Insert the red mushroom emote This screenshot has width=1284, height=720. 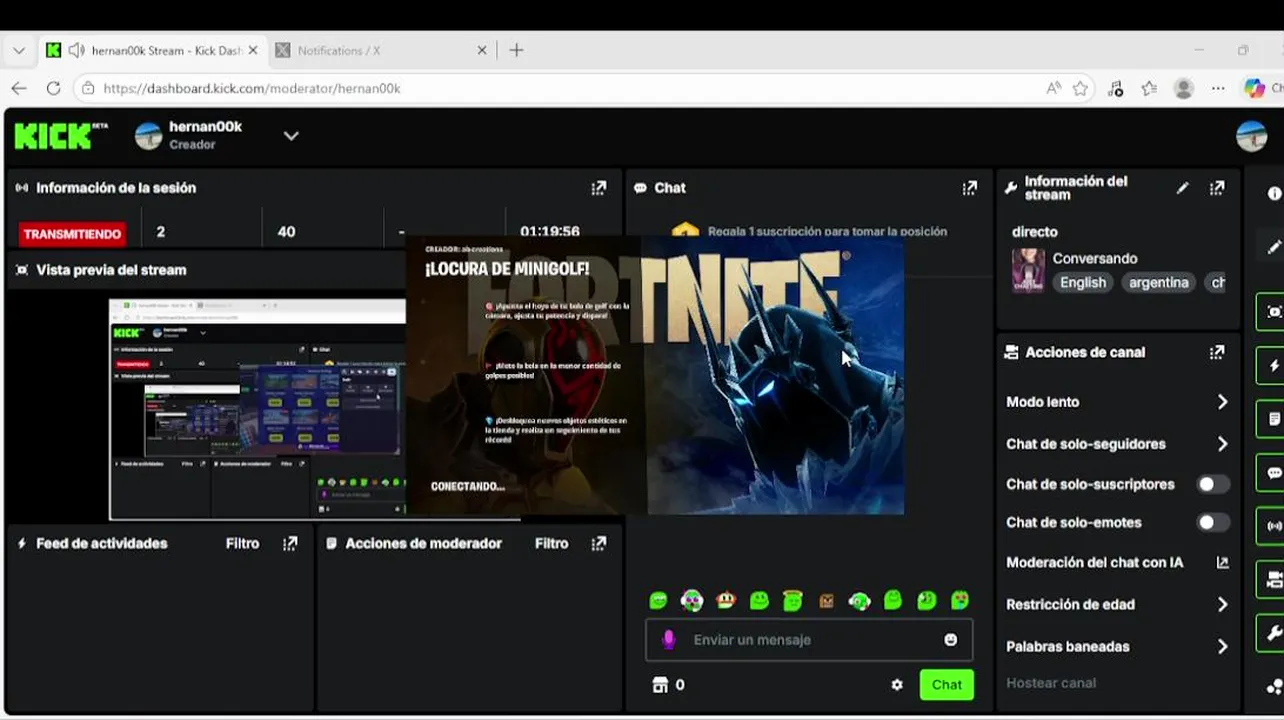click(x=726, y=601)
